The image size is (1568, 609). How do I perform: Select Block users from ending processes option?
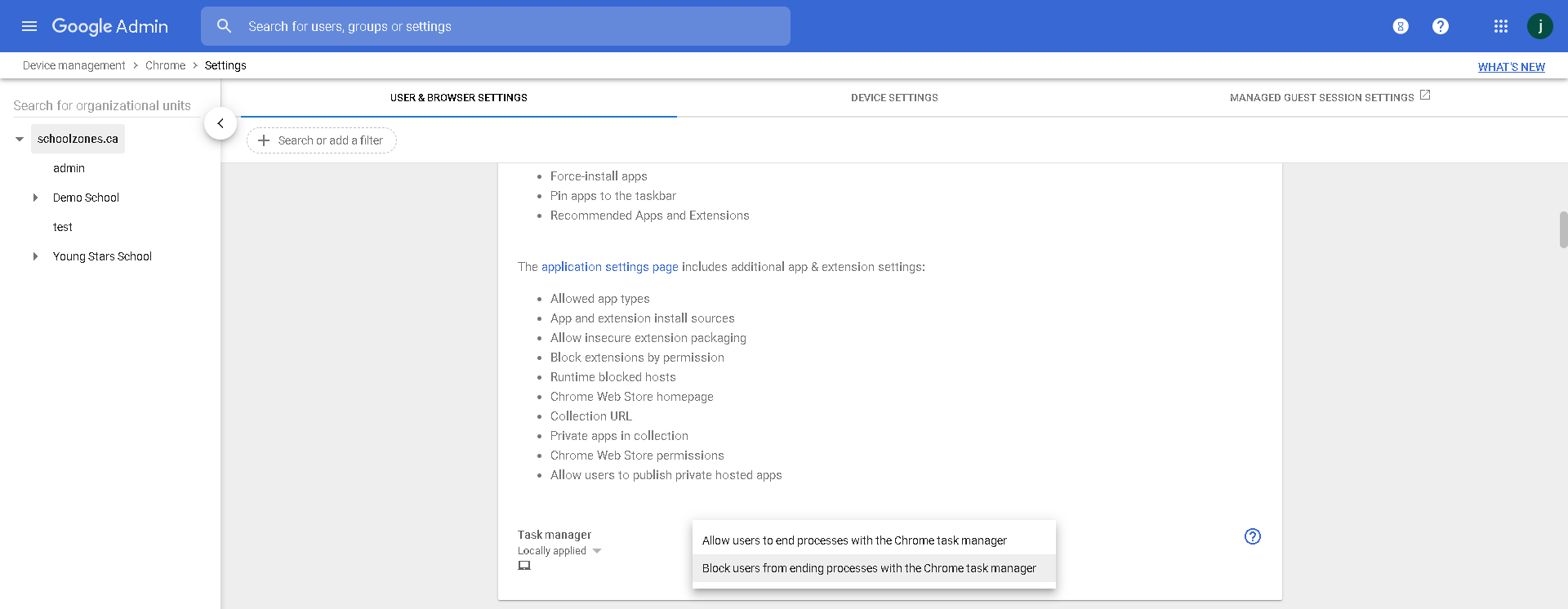coord(869,568)
